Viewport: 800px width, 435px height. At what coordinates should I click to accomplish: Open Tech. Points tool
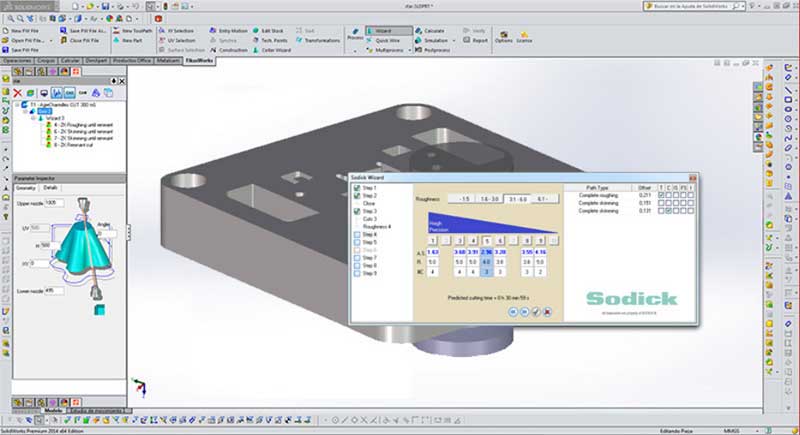tap(270, 40)
